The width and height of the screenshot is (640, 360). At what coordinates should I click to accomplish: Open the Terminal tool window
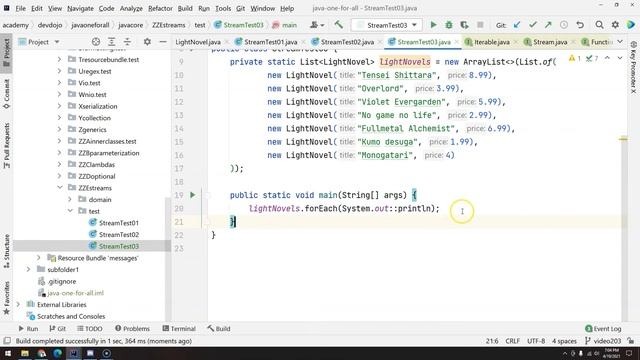[179, 329]
